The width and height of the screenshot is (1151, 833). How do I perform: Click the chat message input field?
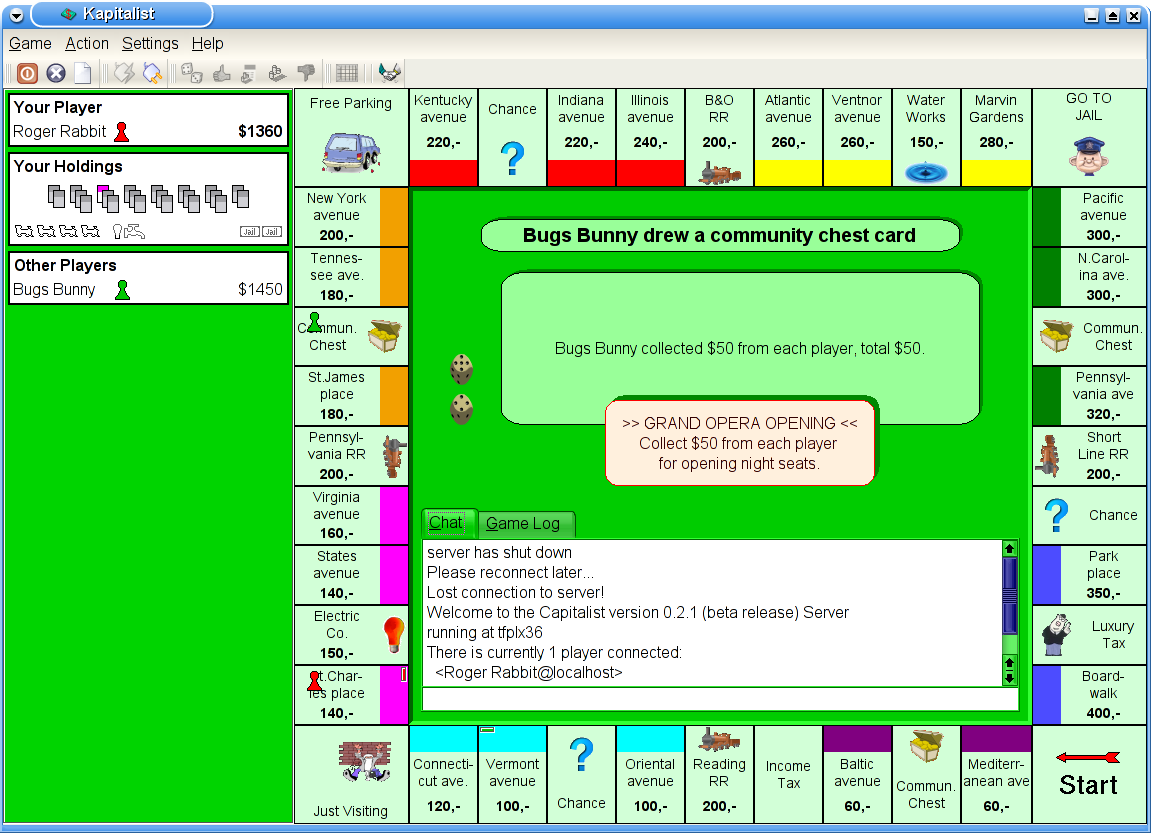[719, 699]
